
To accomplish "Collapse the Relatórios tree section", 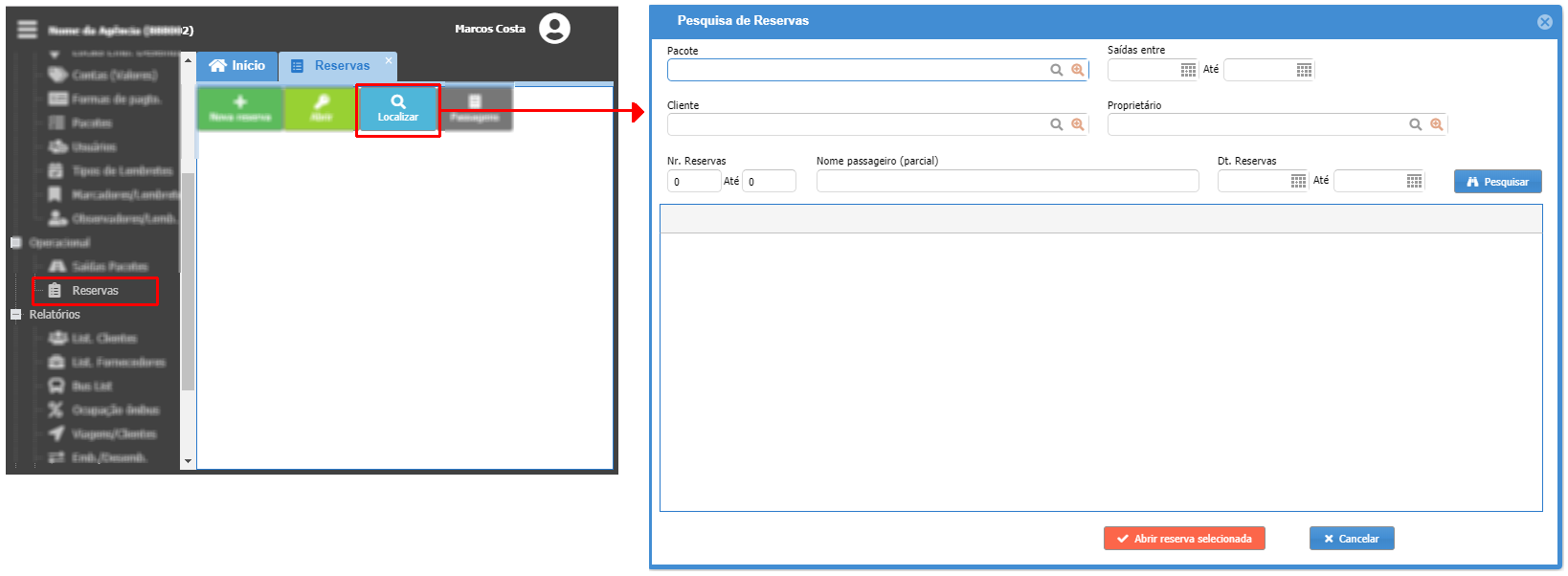I will (x=15, y=315).
